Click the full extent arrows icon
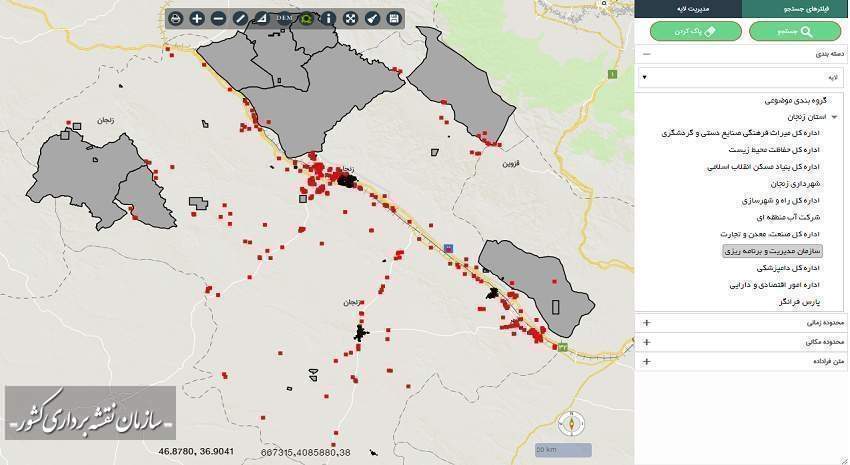This screenshot has width=850, height=465. pyautogui.click(x=350, y=18)
